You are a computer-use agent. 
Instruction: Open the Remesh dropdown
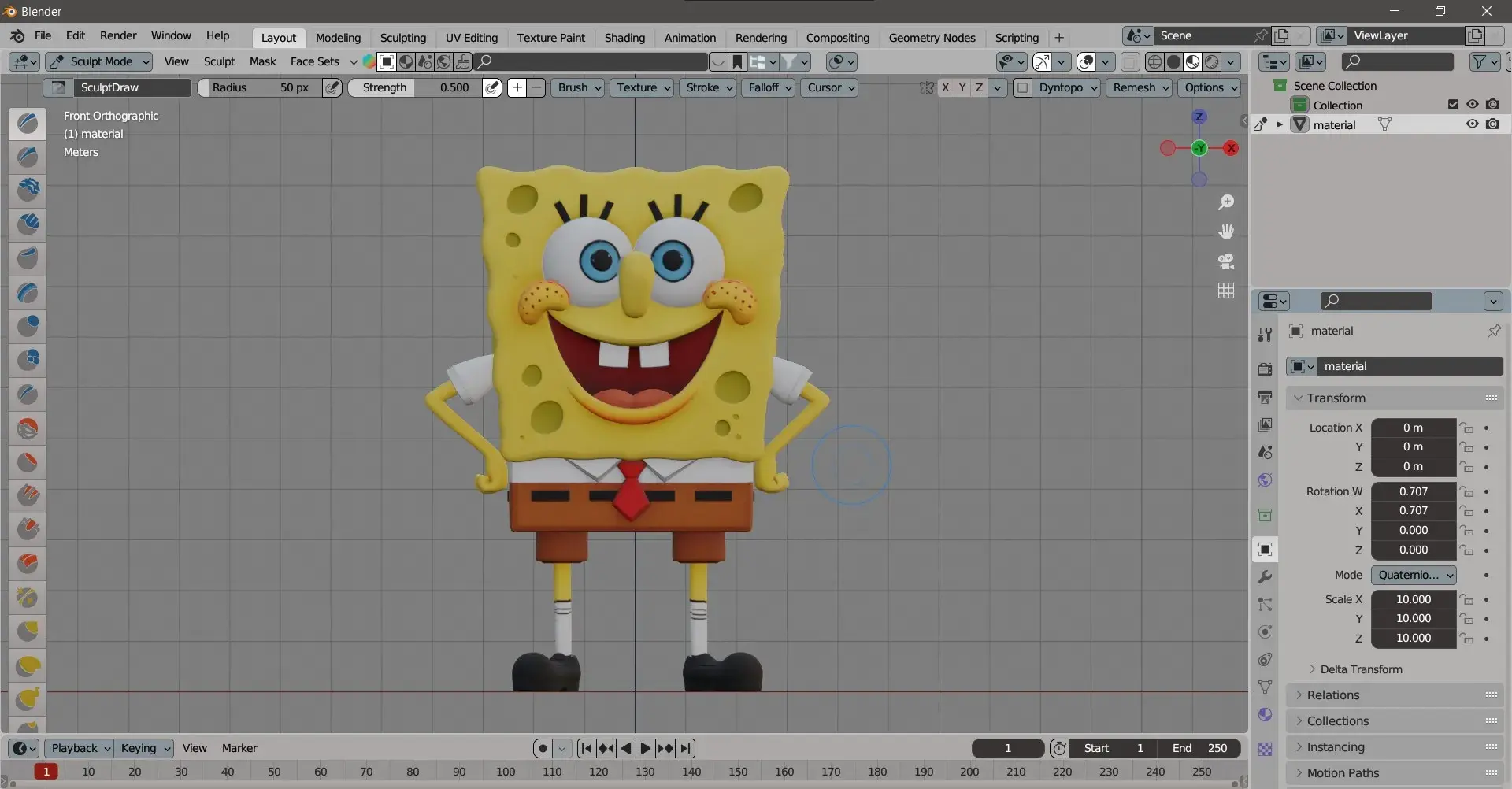(x=1140, y=87)
